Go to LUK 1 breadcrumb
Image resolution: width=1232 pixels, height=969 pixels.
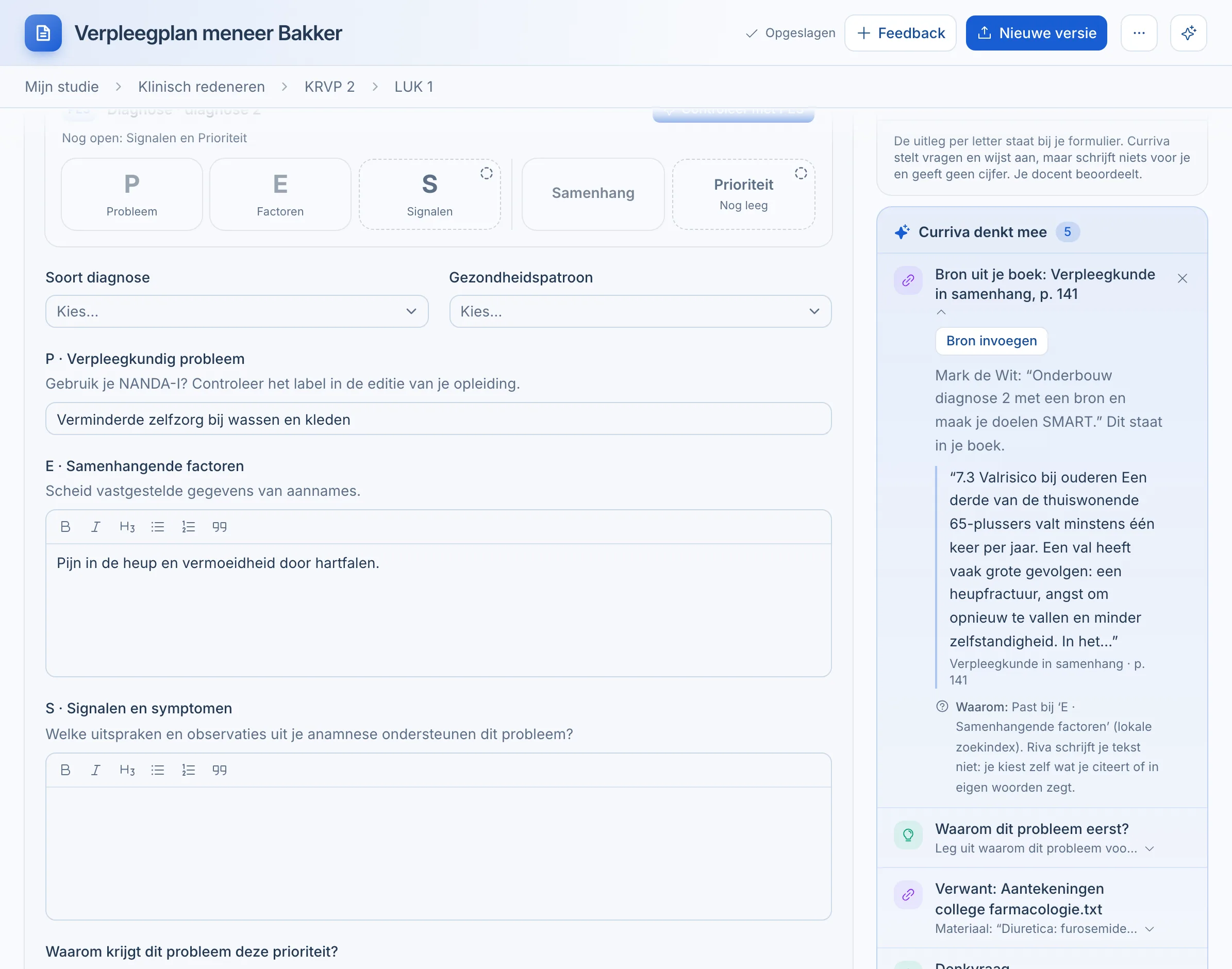click(x=414, y=87)
